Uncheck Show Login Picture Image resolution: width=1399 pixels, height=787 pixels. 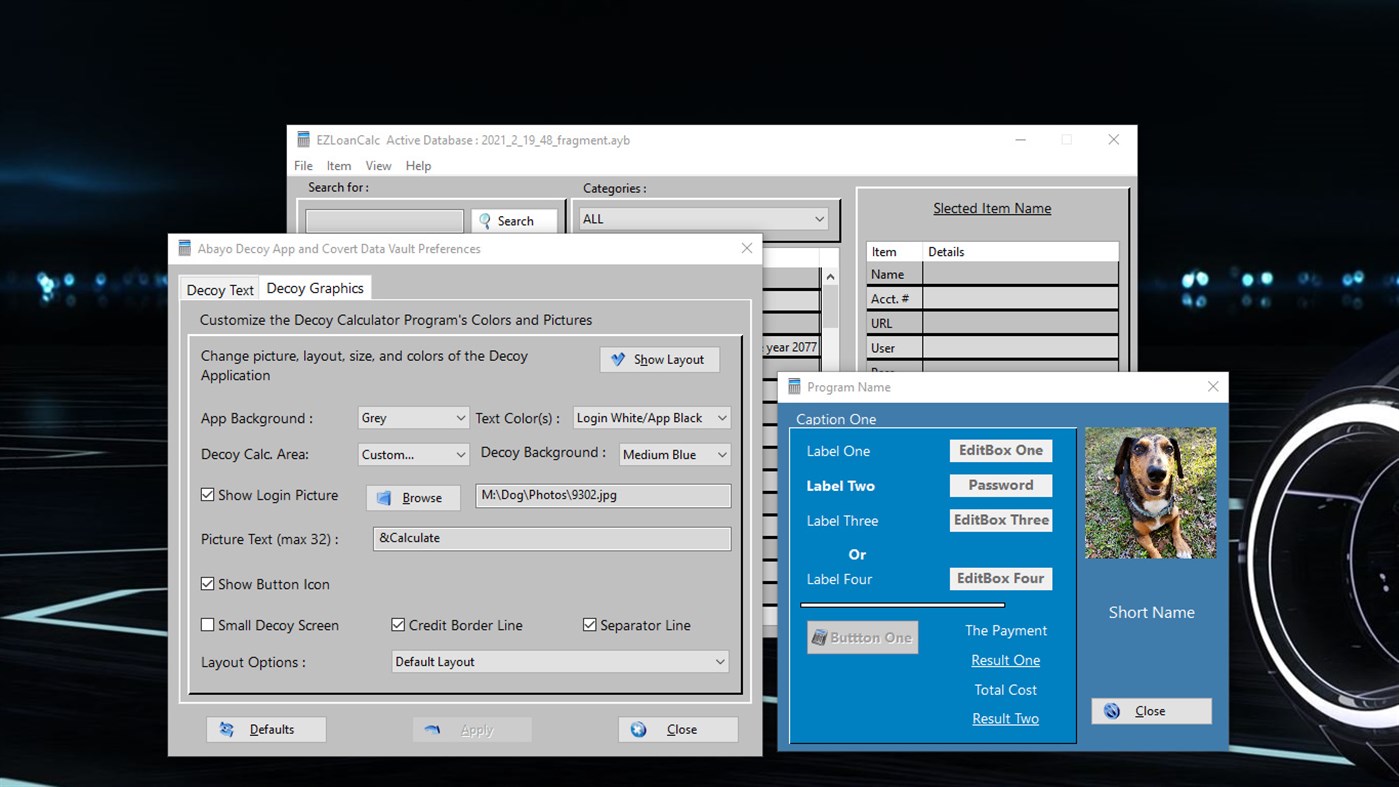[208, 494]
